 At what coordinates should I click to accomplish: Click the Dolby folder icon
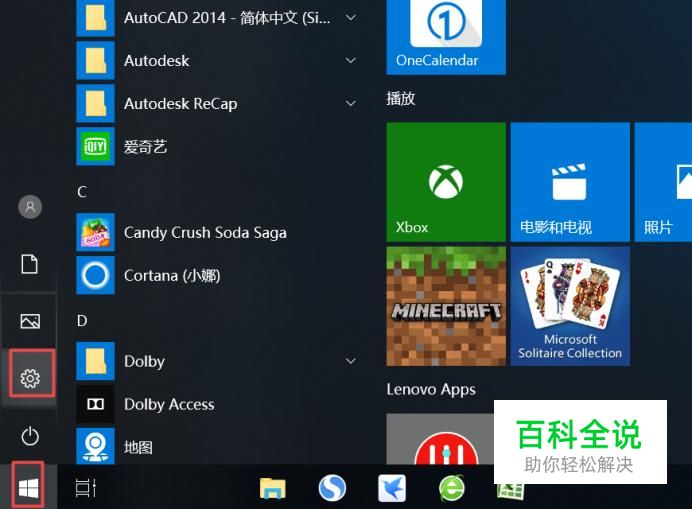tap(95, 361)
